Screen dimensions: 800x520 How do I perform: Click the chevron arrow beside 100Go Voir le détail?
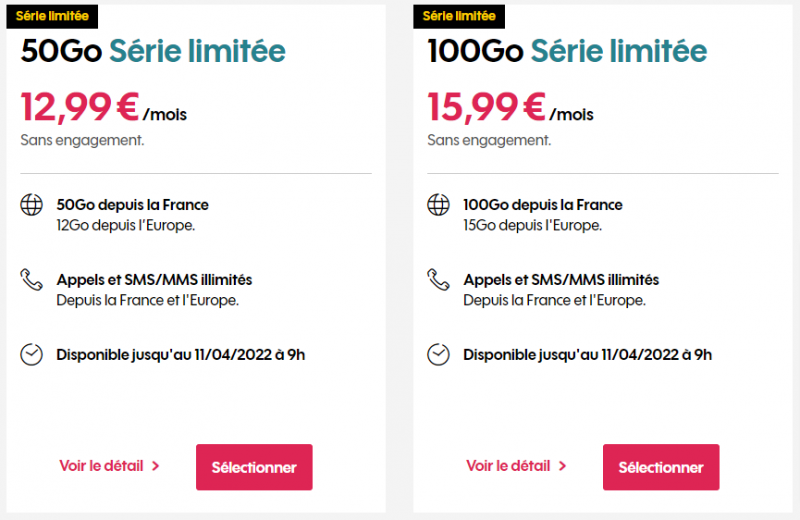point(563,466)
